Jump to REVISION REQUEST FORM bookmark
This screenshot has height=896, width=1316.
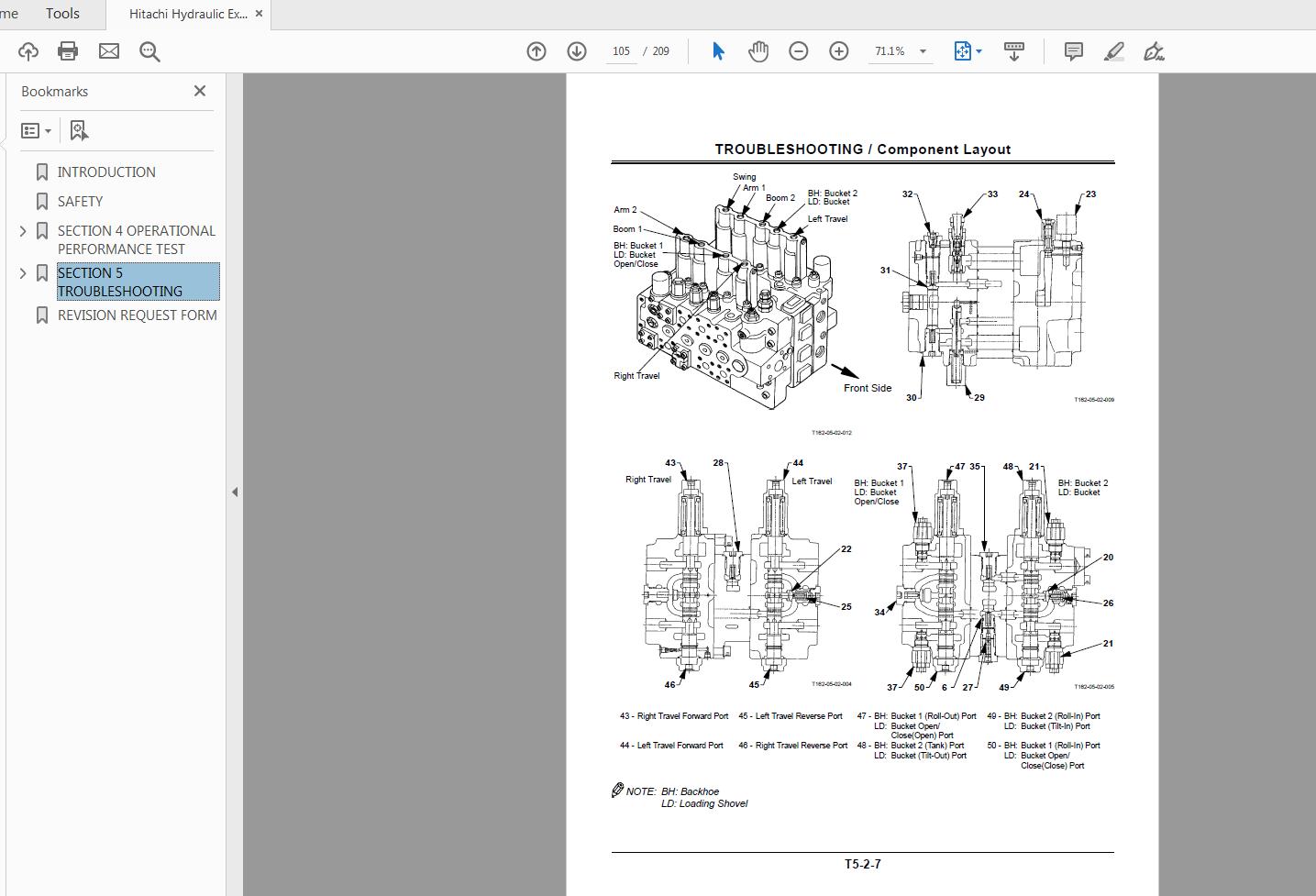coord(138,315)
